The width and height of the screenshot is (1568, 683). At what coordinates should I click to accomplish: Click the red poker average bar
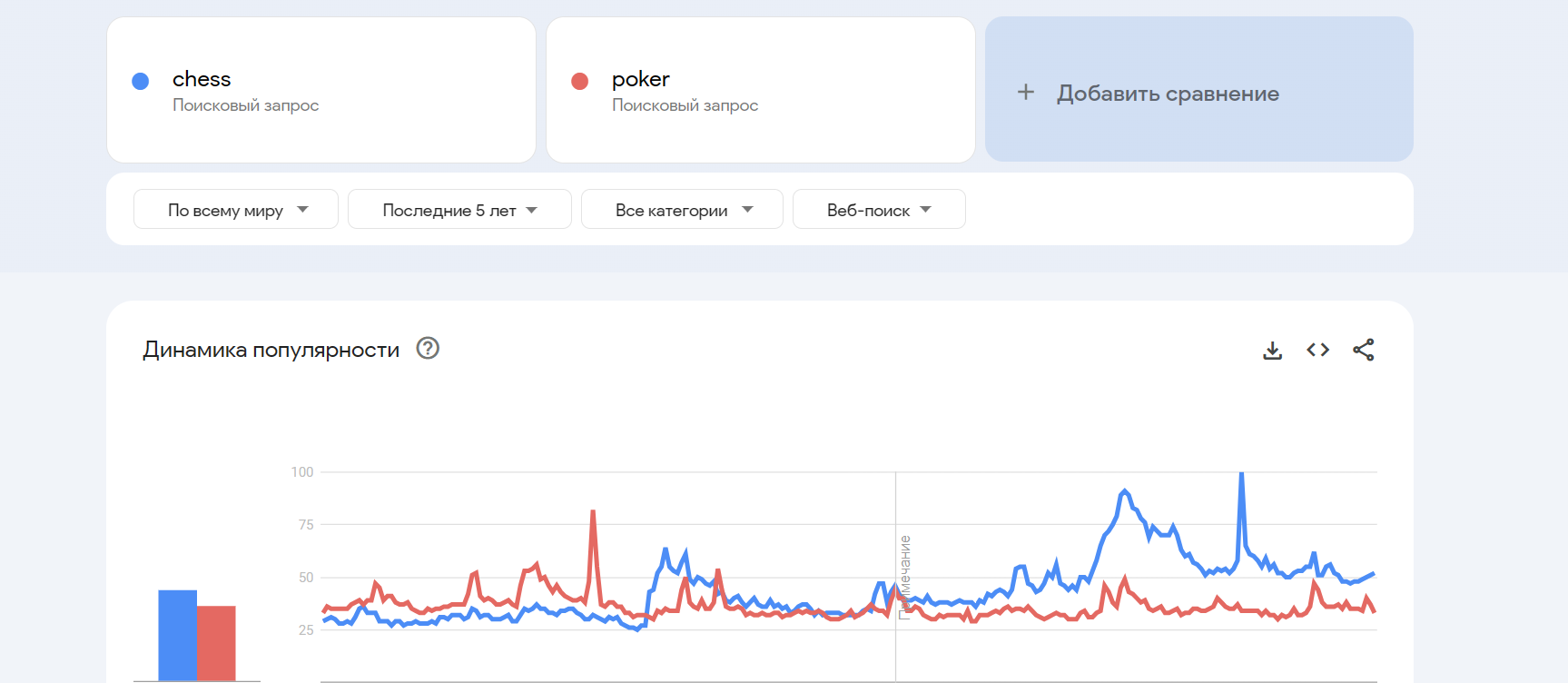point(216,642)
